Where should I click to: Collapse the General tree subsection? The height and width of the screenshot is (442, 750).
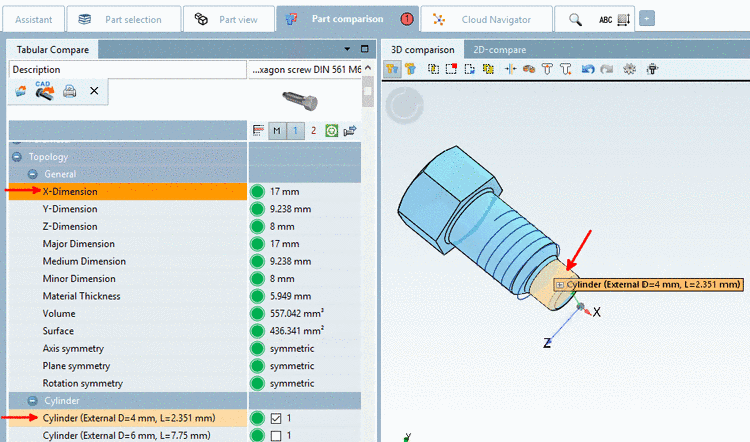(x=33, y=174)
